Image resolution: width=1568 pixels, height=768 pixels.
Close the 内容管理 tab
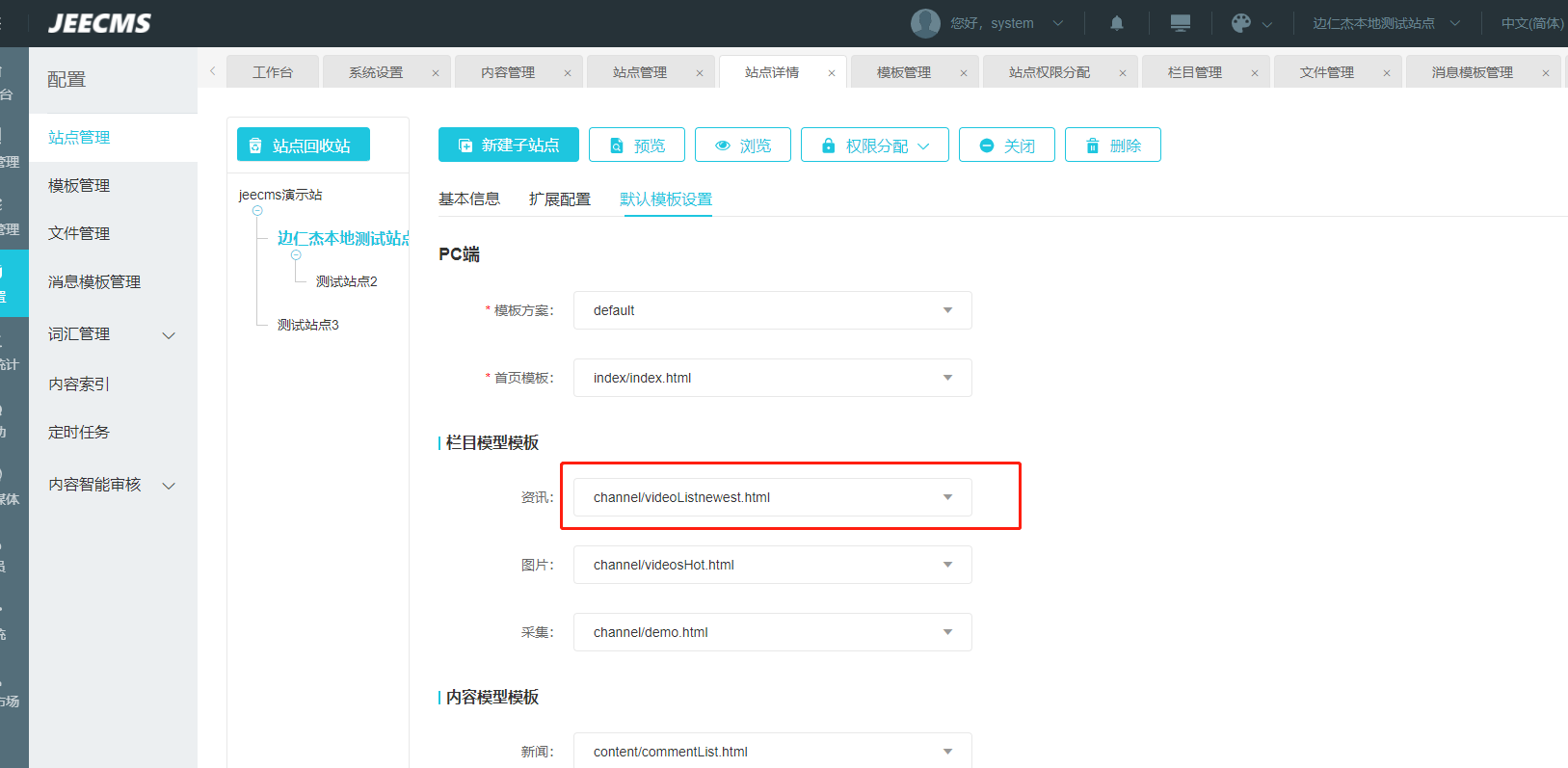[568, 73]
